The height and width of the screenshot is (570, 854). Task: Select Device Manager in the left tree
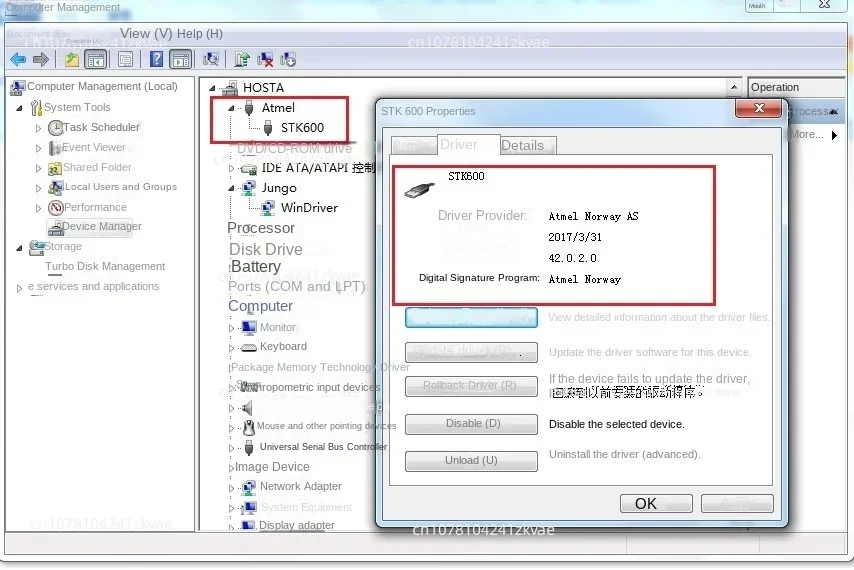(x=101, y=226)
